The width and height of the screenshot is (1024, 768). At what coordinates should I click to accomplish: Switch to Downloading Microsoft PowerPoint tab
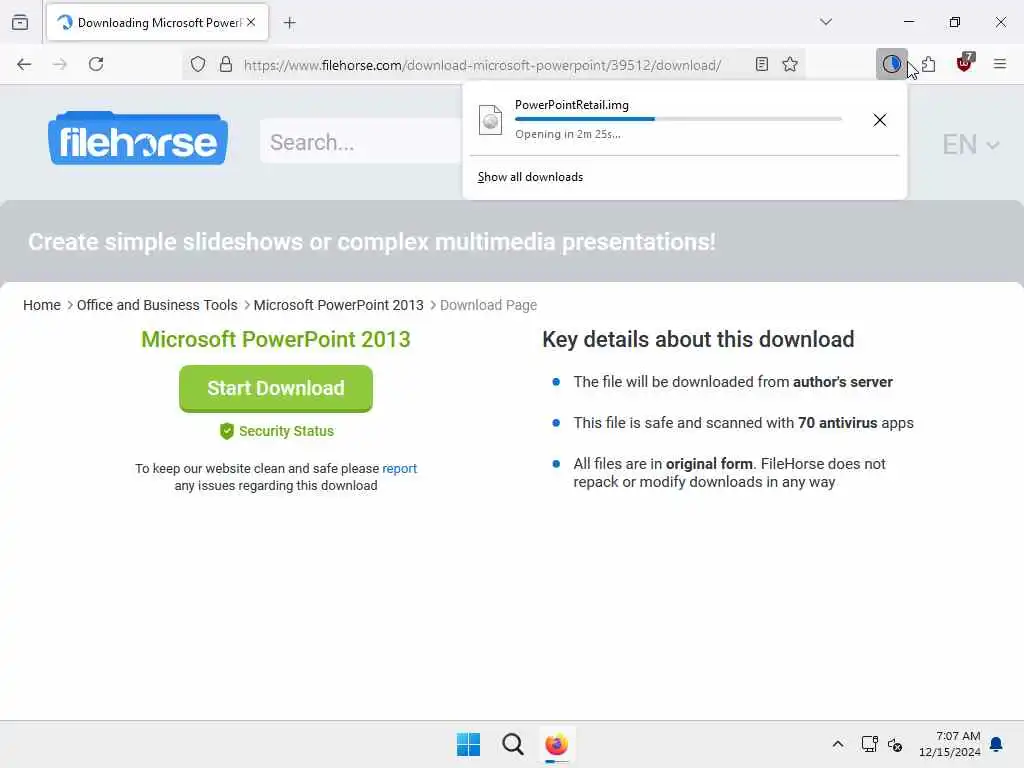(157, 22)
